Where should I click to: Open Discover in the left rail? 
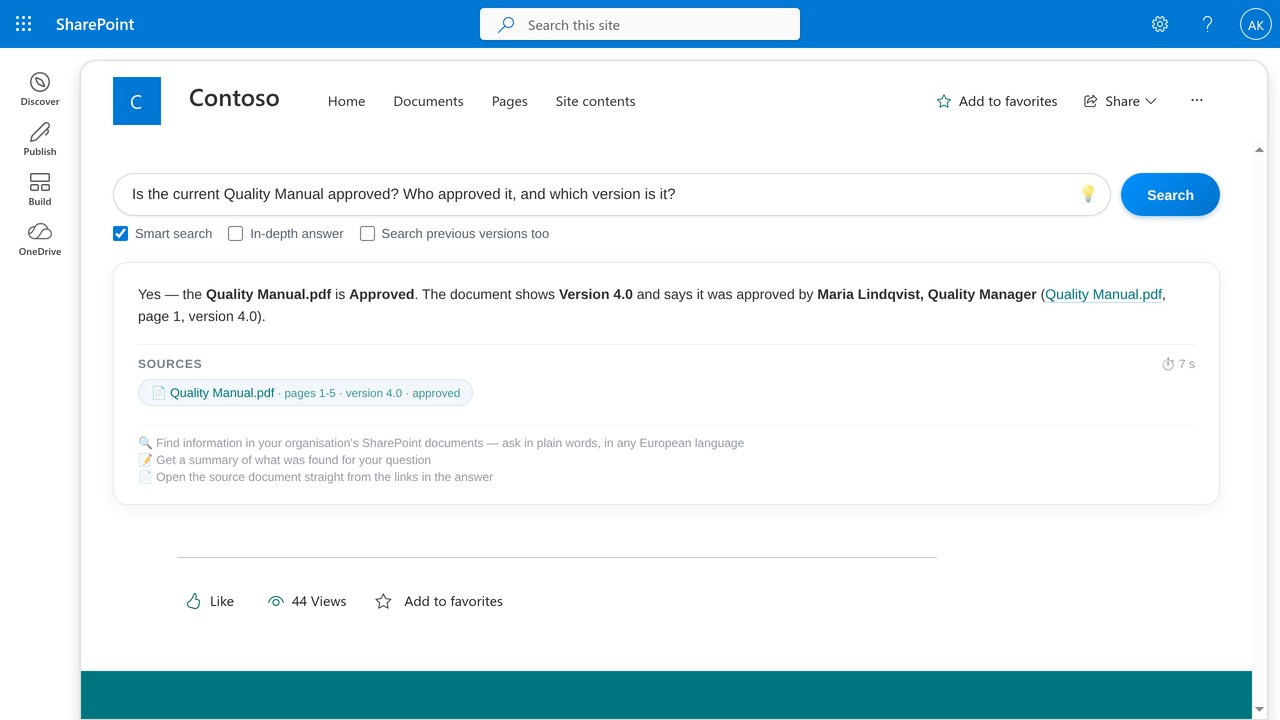[x=40, y=89]
